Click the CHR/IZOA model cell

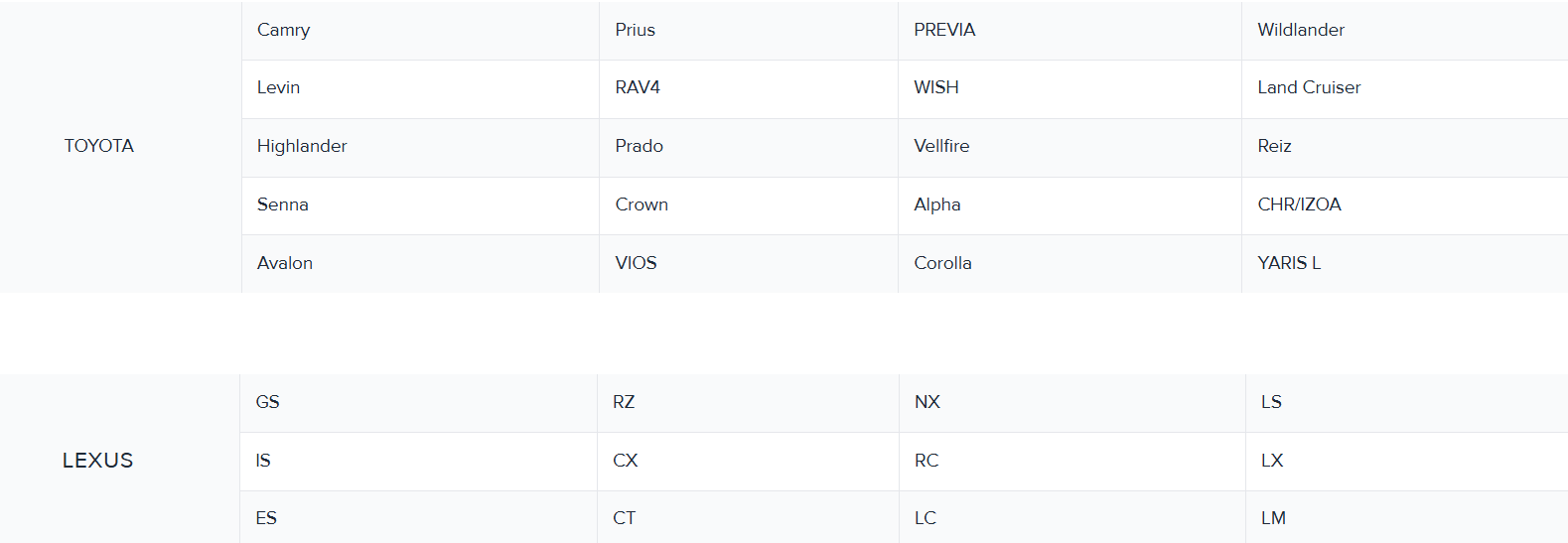(1299, 204)
